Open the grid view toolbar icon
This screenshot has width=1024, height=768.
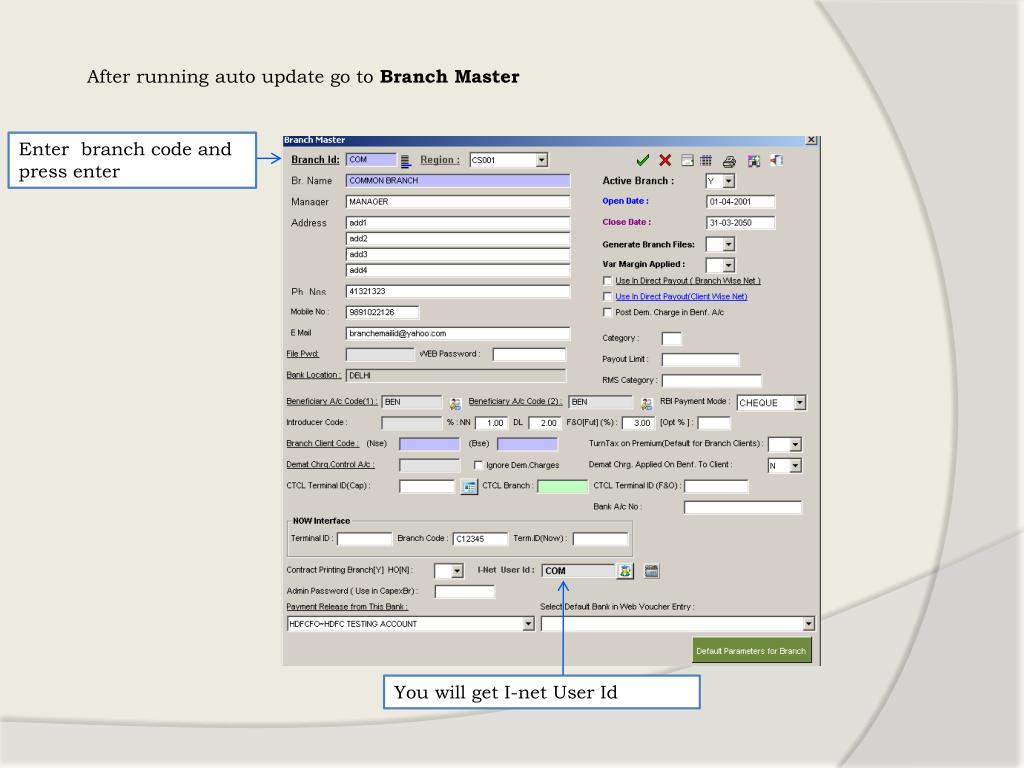(706, 161)
